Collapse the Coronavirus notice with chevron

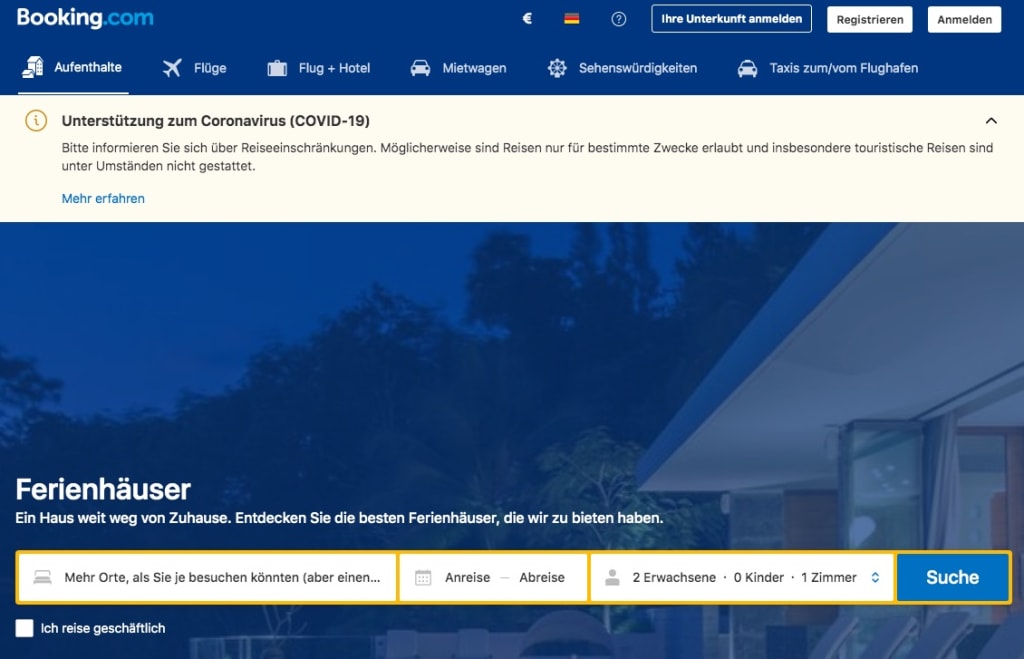click(991, 121)
